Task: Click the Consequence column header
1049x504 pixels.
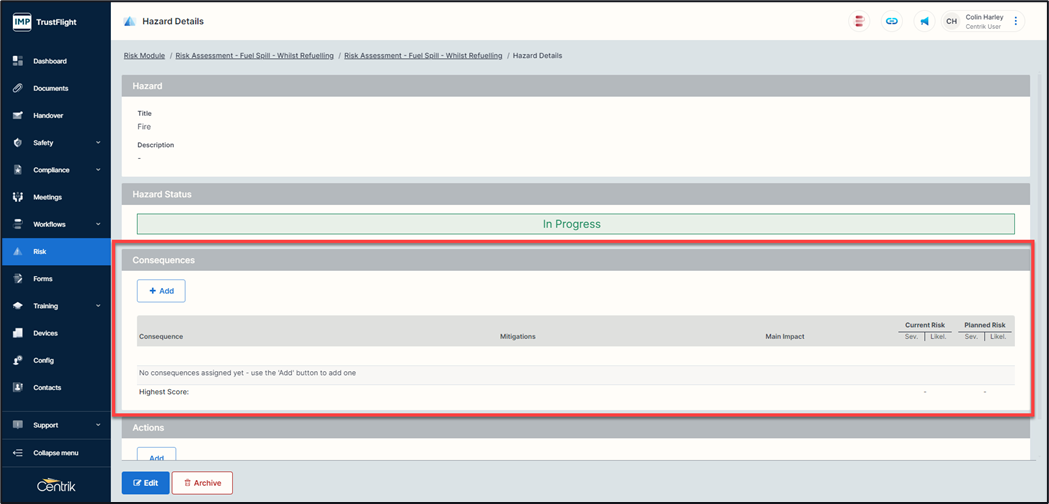Action: [161, 337]
